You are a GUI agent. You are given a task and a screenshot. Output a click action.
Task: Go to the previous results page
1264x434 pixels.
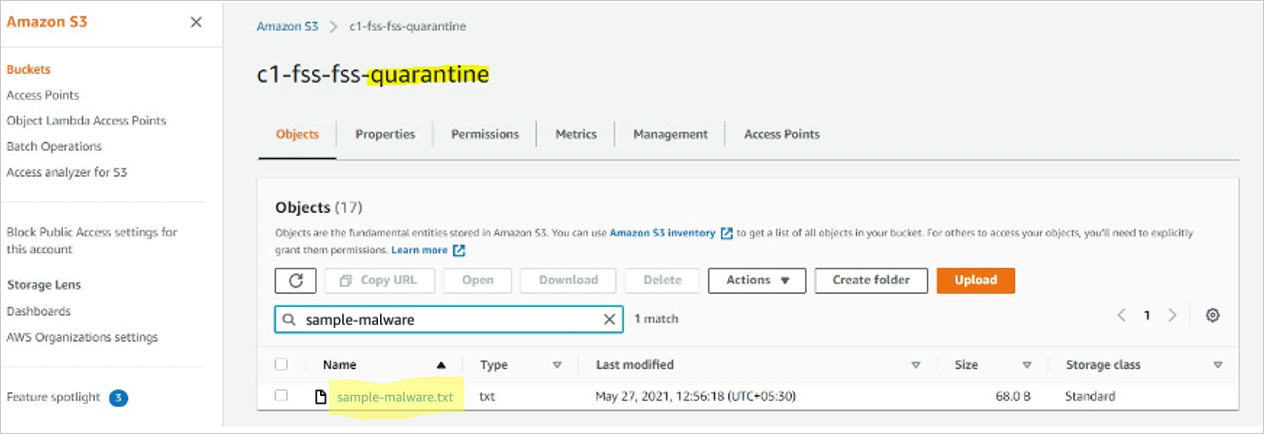(x=1121, y=315)
